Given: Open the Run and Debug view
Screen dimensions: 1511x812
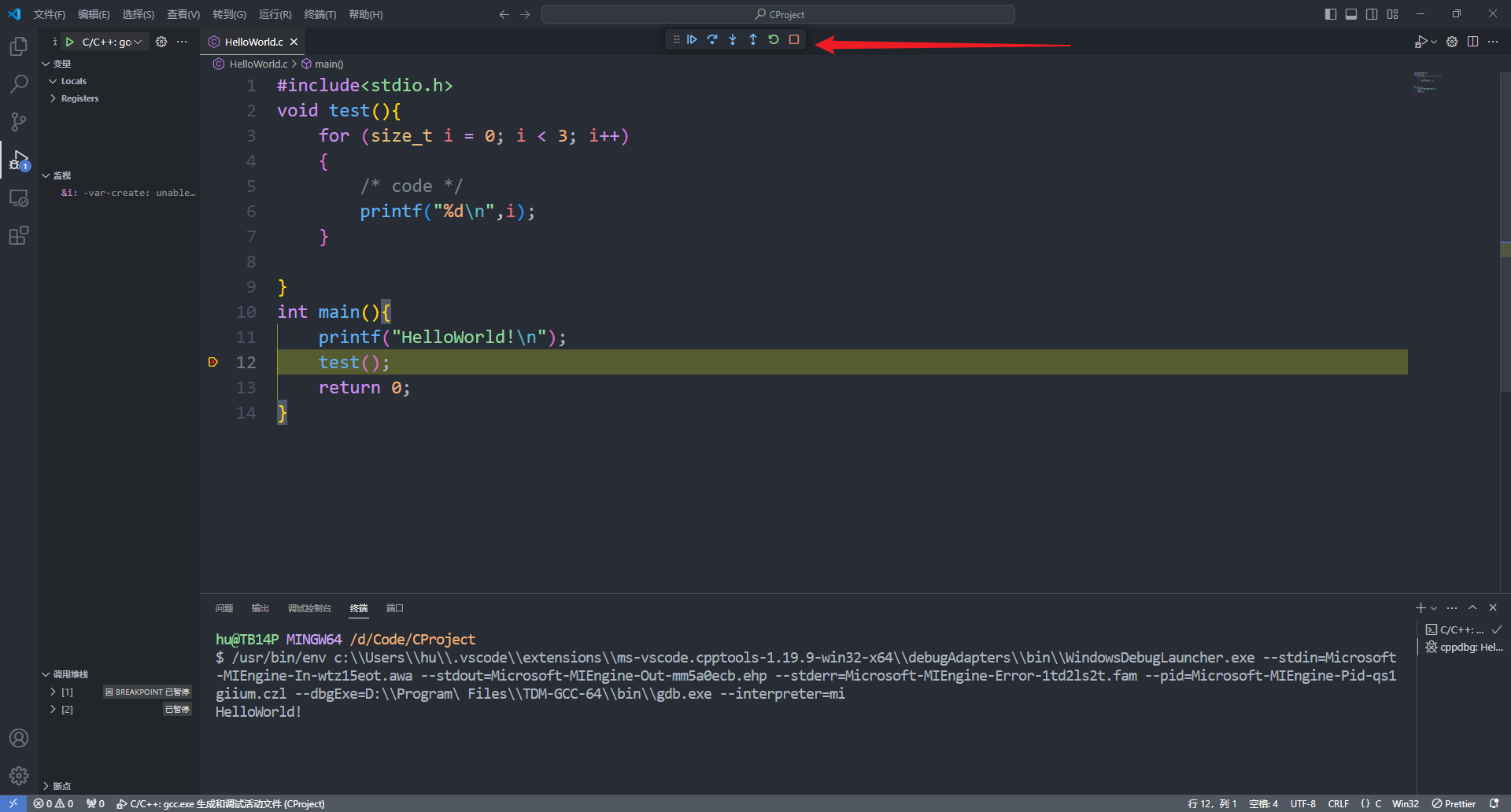Looking at the screenshot, I should click(19, 160).
